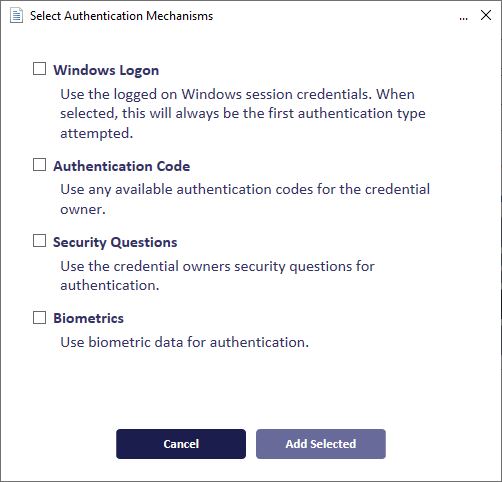Toggle the Biometrics checkbox
Viewport: 502px width, 482px height.
pyautogui.click(x=39, y=317)
